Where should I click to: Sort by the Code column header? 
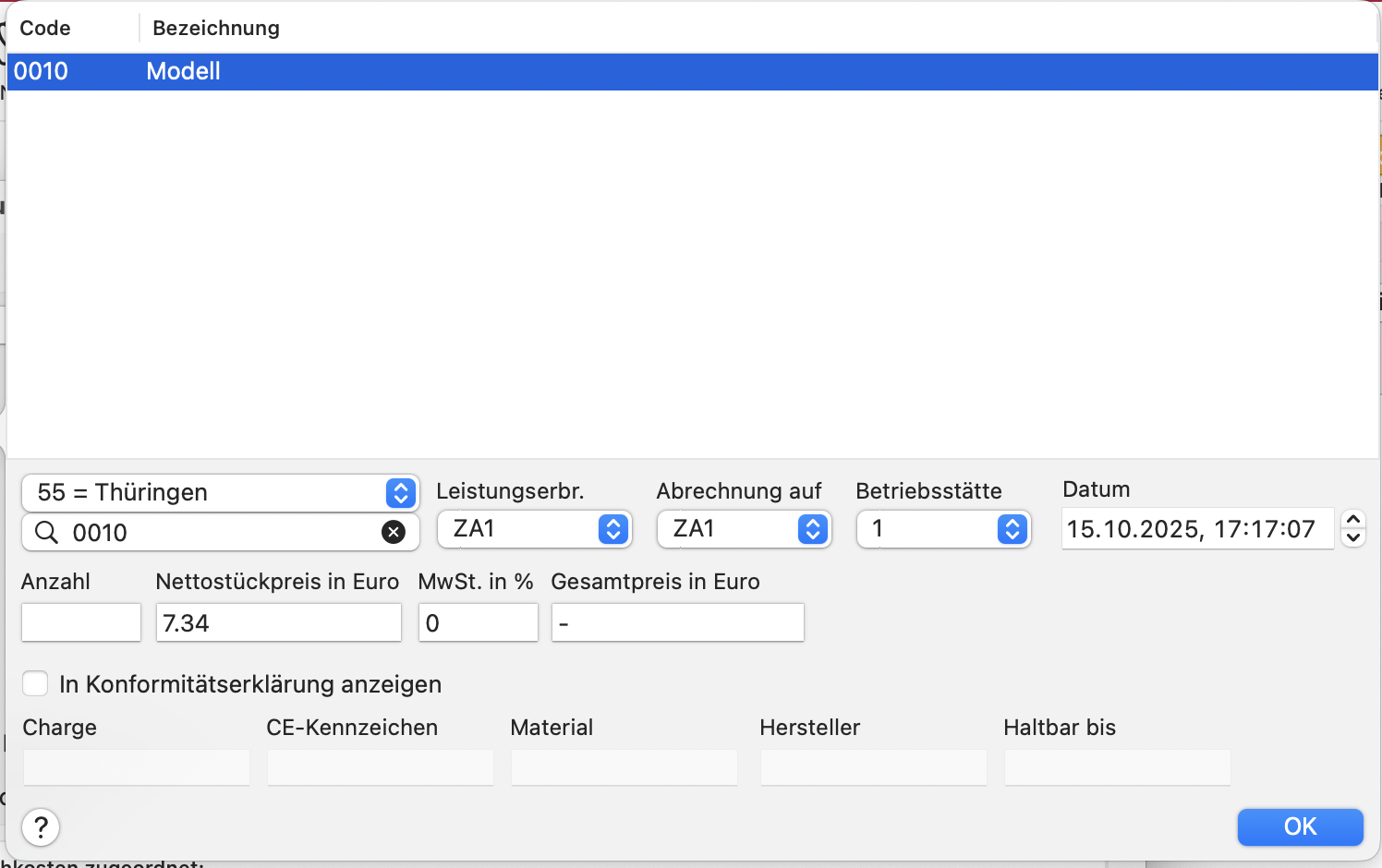[45, 29]
